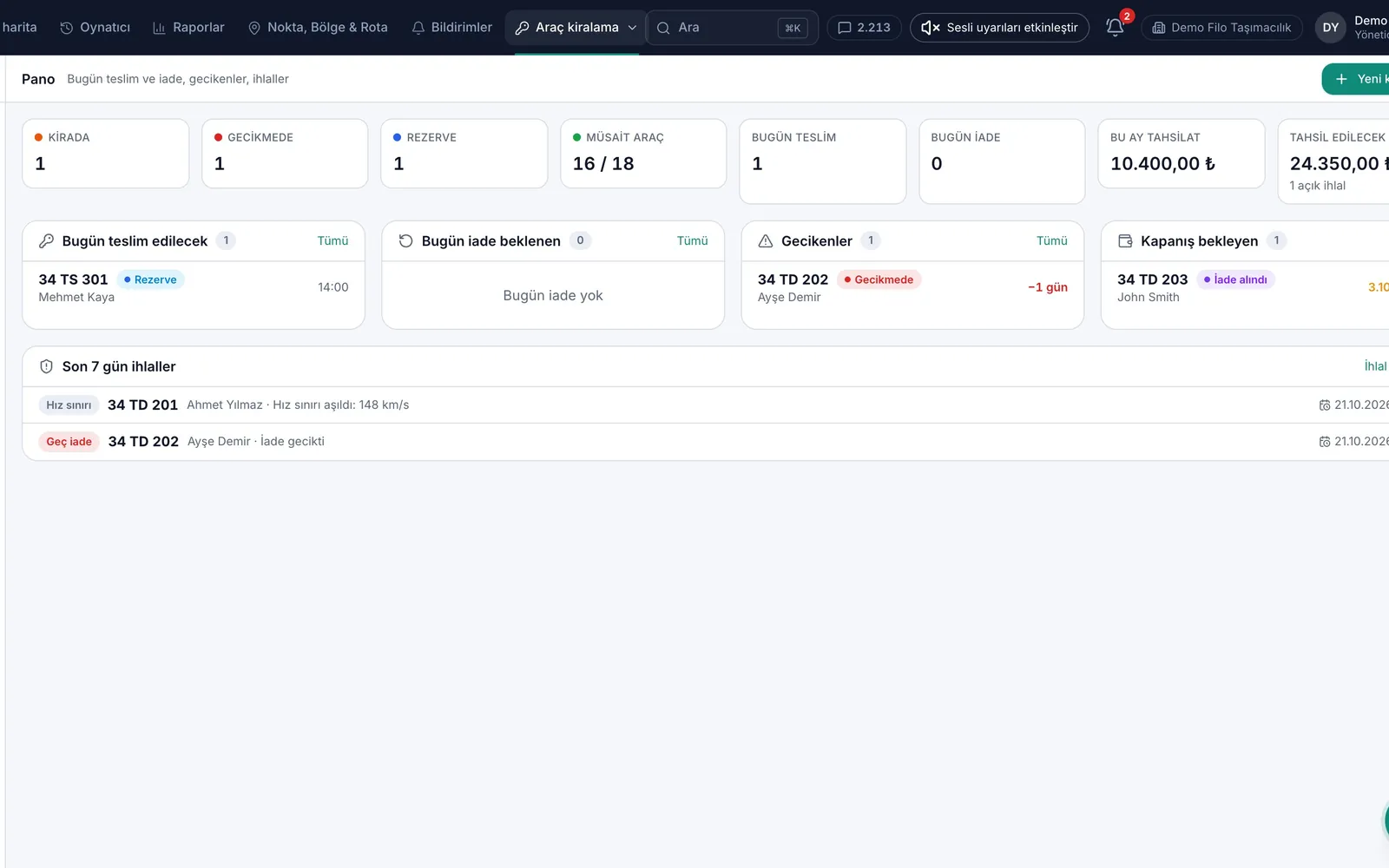Expand the Araç kiralama dropdown chevron
Image resolution: width=1389 pixels, height=868 pixels.
632,28
